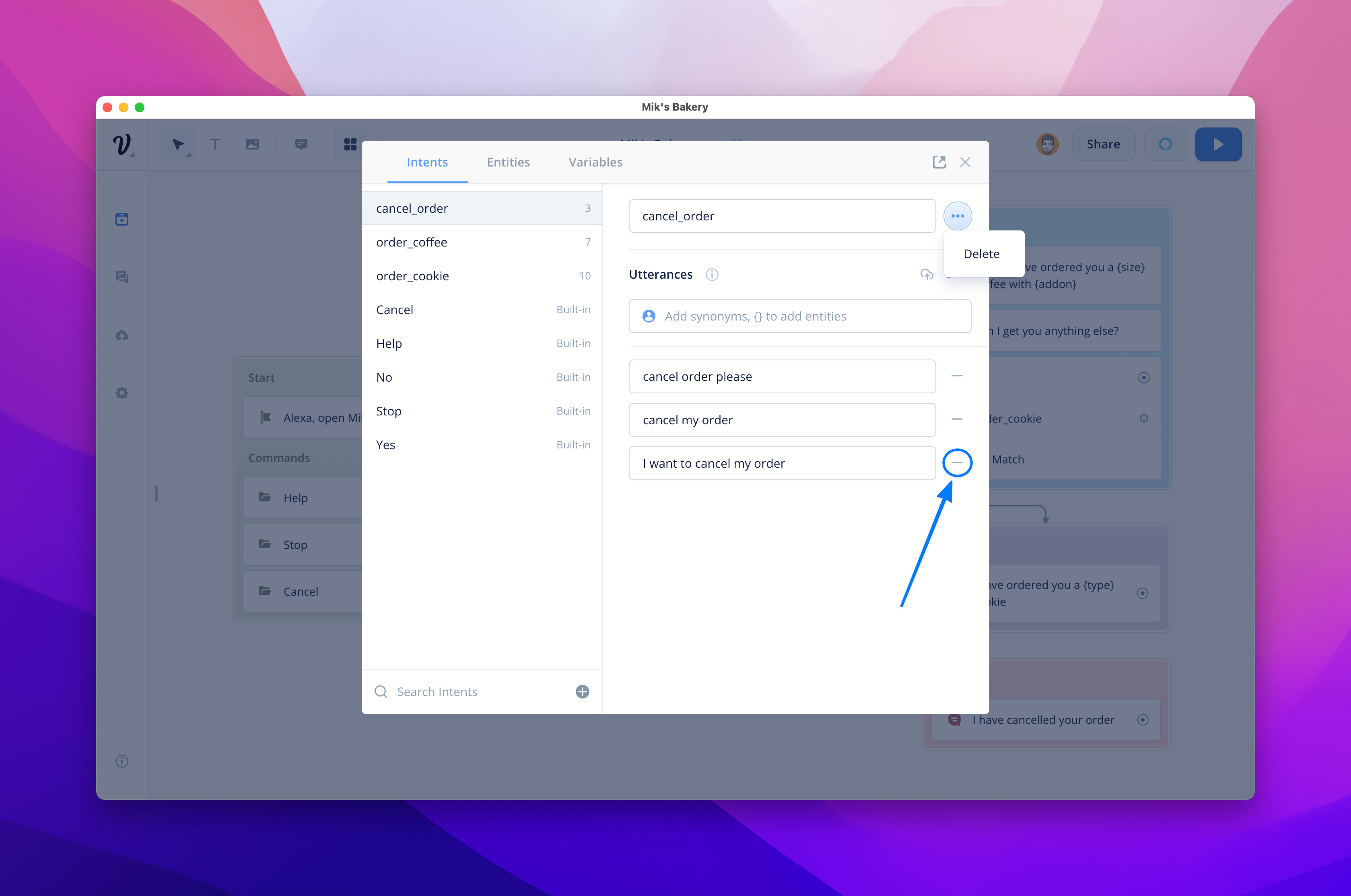This screenshot has height=896, width=1351.
Task: Click the order_cookie port circle
Action: pyautogui.click(x=1143, y=418)
